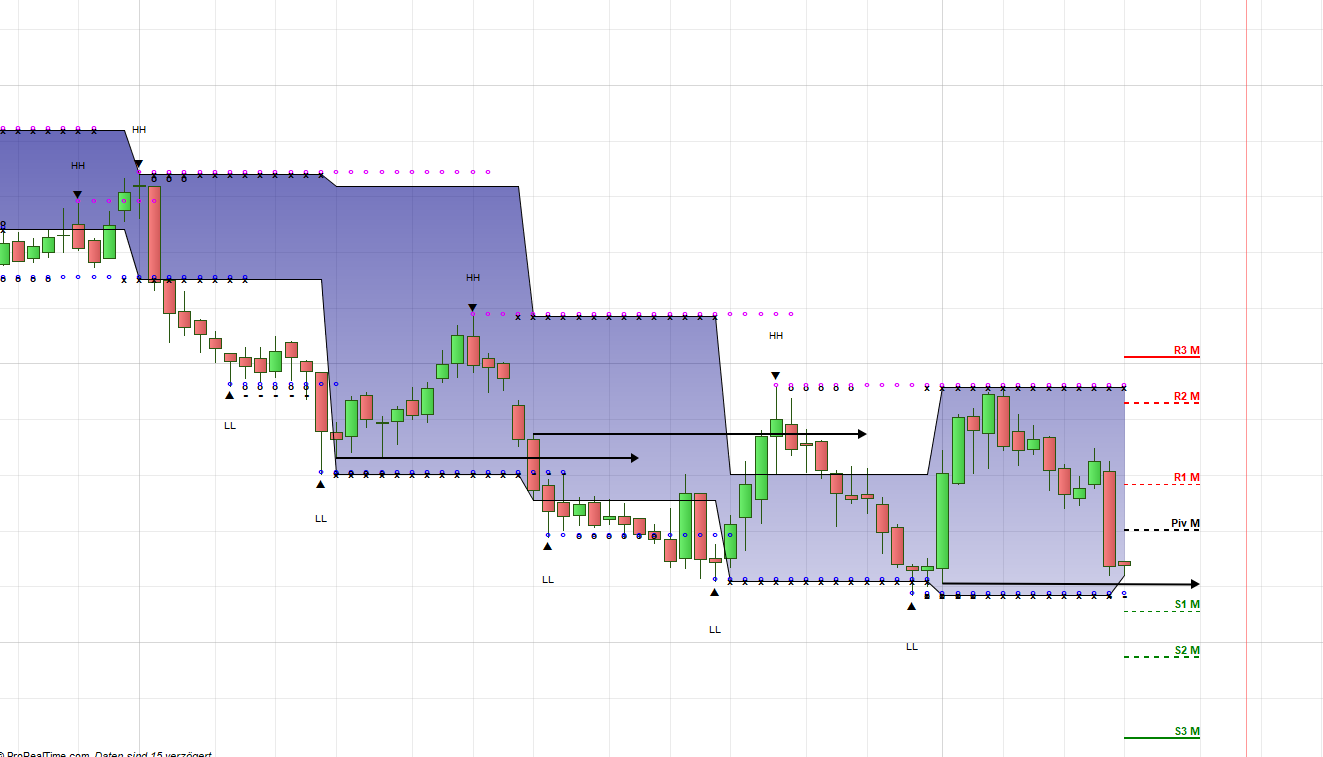Select the tall green candle in the final rally
Viewport: 1323px width, 757px height.
click(x=941, y=520)
